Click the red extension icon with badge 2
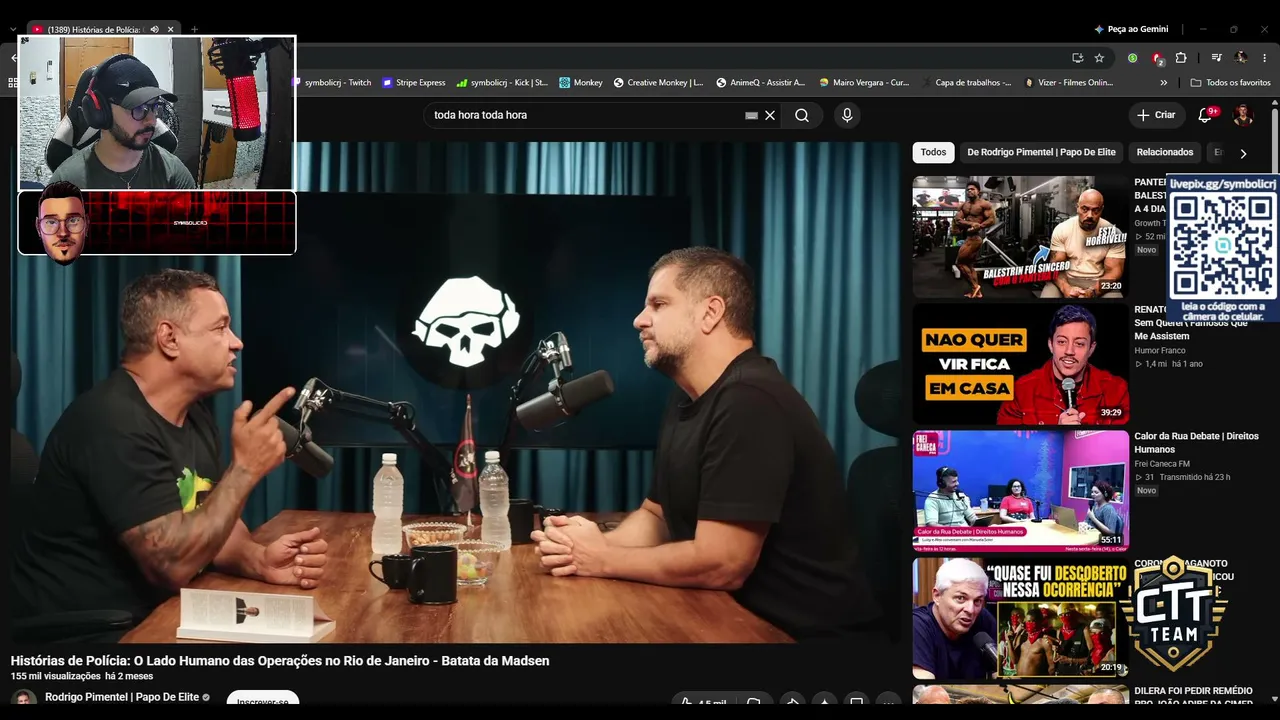1280x720 pixels. 1157,58
